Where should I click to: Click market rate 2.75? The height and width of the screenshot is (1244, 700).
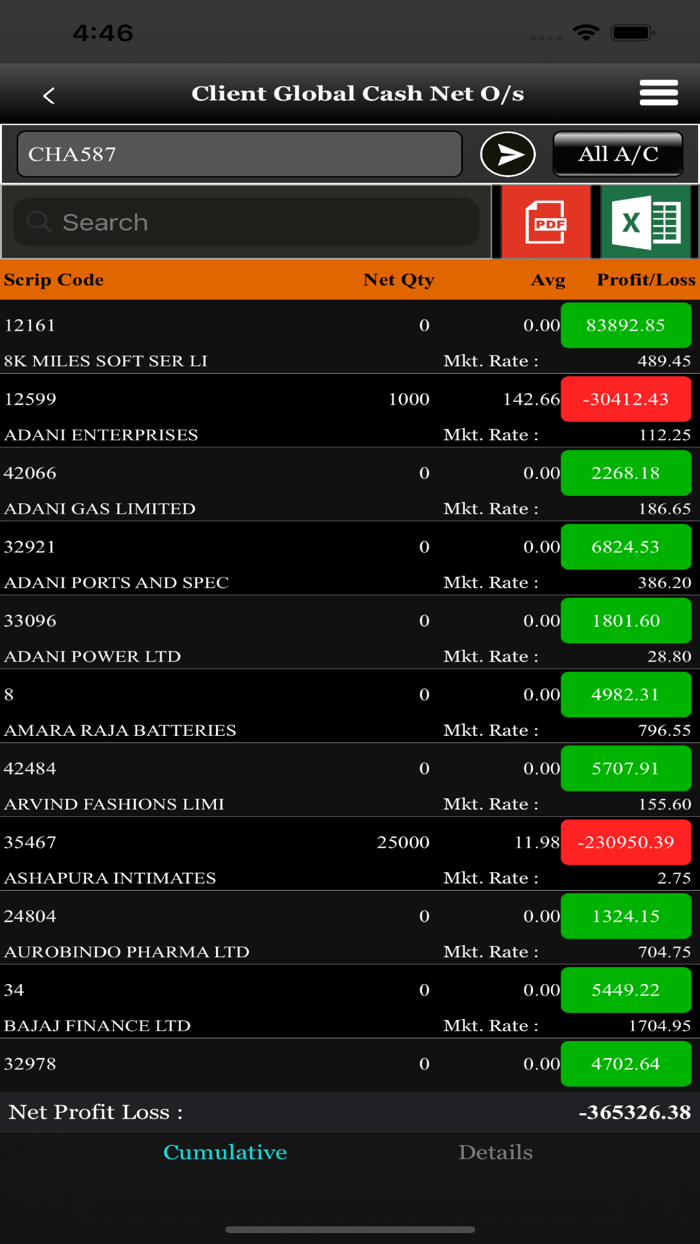[674, 879]
